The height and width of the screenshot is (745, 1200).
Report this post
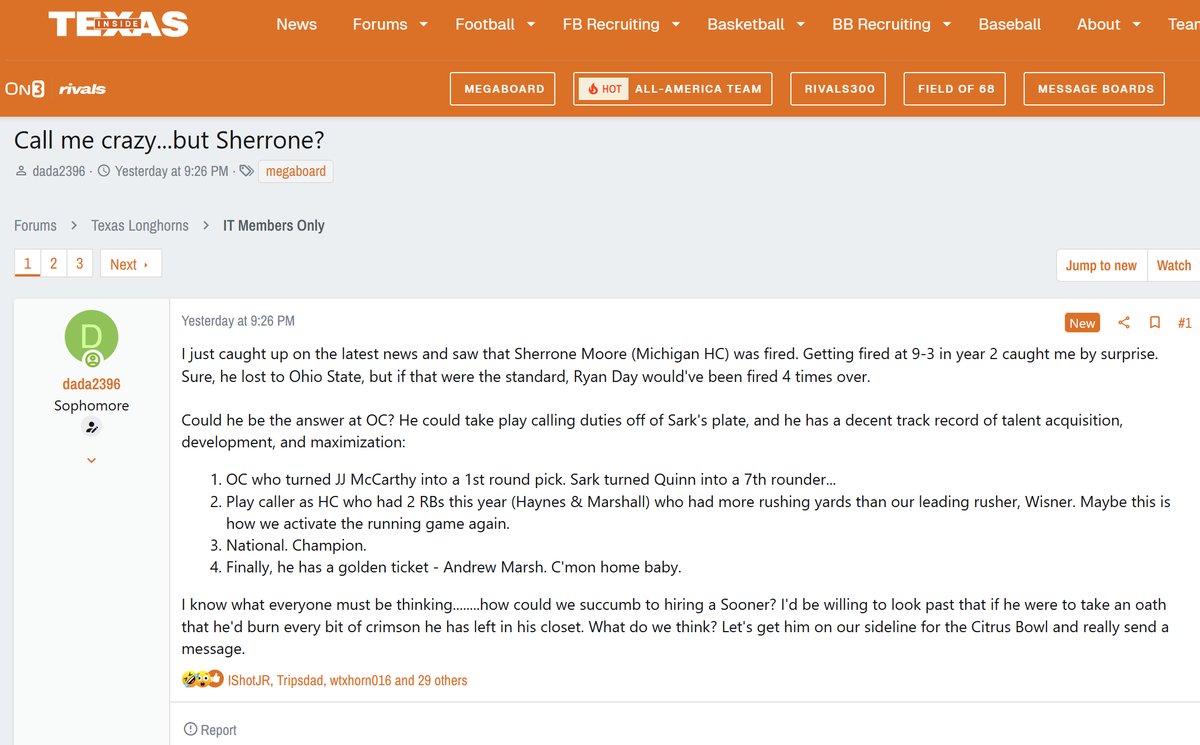pos(210,730)
